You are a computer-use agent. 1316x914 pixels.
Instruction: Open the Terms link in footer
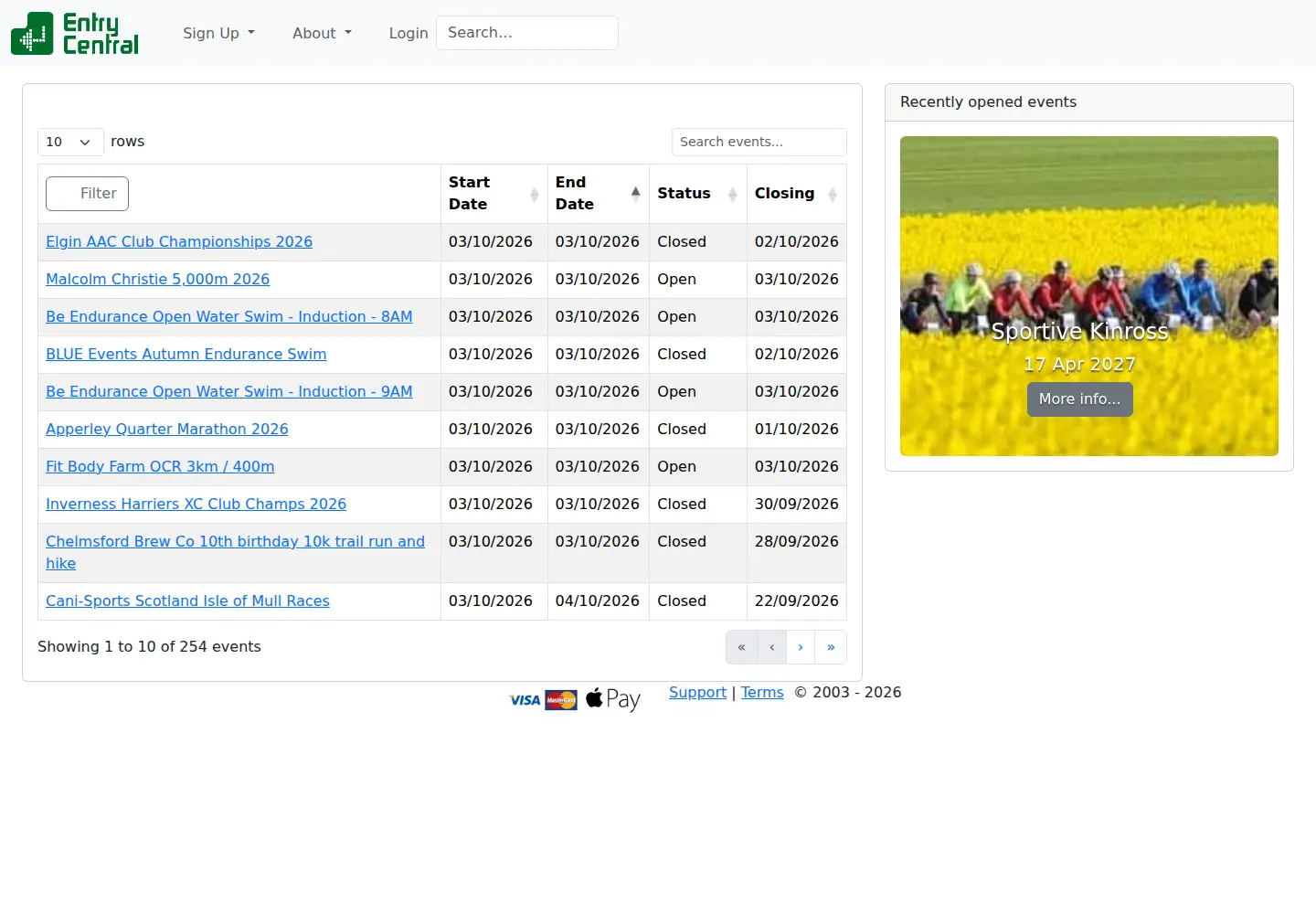[762, 692]
